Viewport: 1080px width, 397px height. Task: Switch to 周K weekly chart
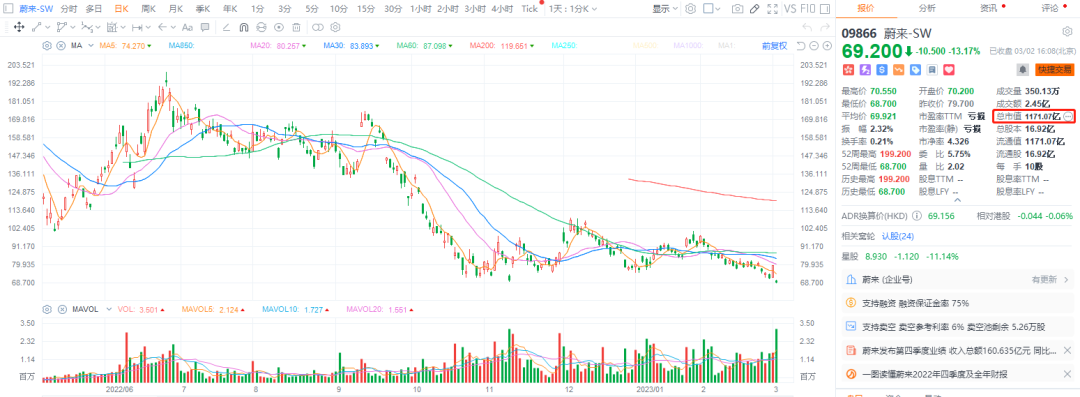click(149, 9)
